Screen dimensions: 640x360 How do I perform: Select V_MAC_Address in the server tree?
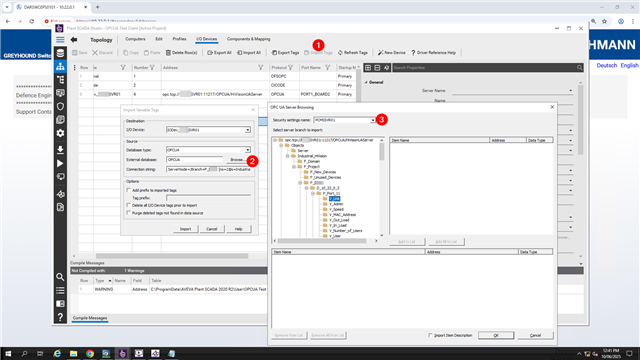(x=342, y=215)
